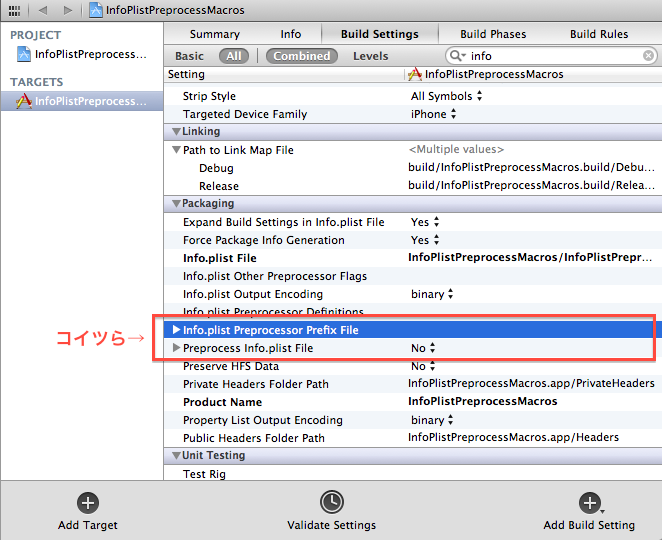Switch to the Summary tab
662x540 pixels.
(x=214, y=34)
